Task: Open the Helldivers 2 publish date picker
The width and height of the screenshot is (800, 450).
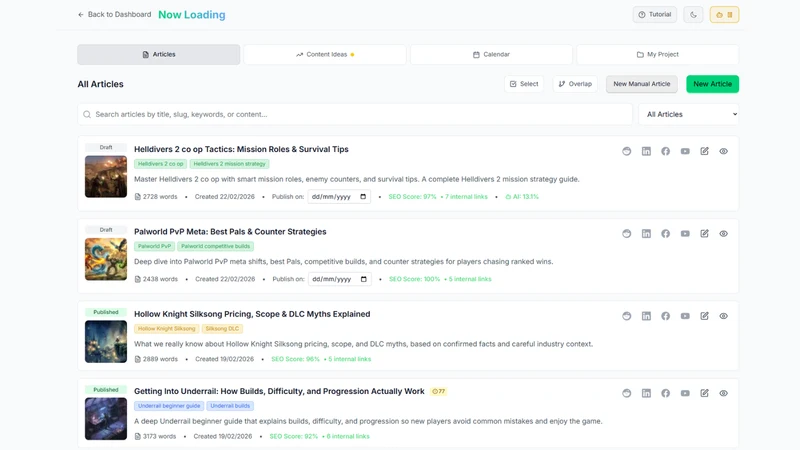Action: [363, 196]
